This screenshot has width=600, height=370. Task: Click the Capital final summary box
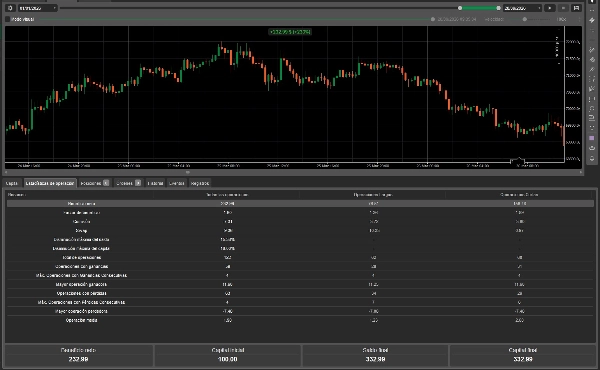[522, 355]
